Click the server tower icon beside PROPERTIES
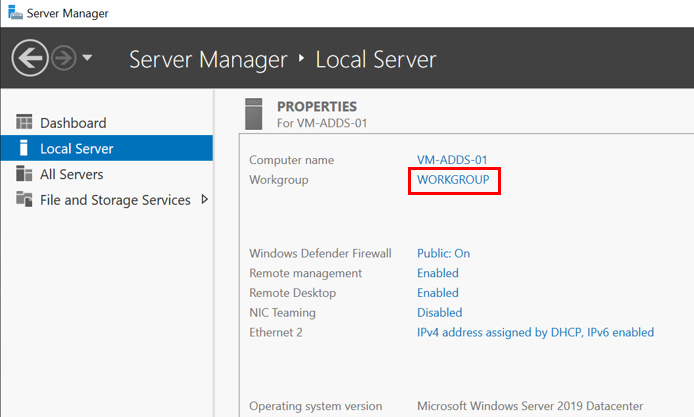Screen dimensions: 694x417 [x=254, y=114]
